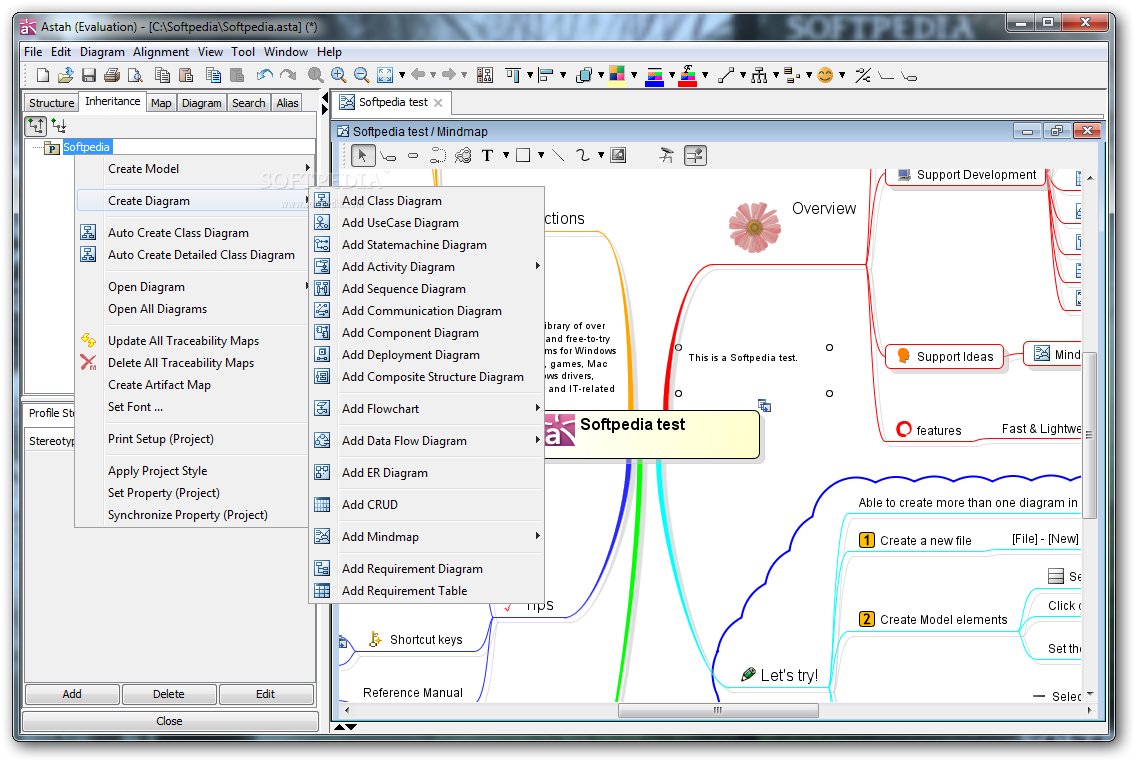Viewport: 1136px width, 762px height.
Task: Select the Boundary cloud tool in Mindmap toolbar
Action: pyautogui.click(x=463, y=155)
